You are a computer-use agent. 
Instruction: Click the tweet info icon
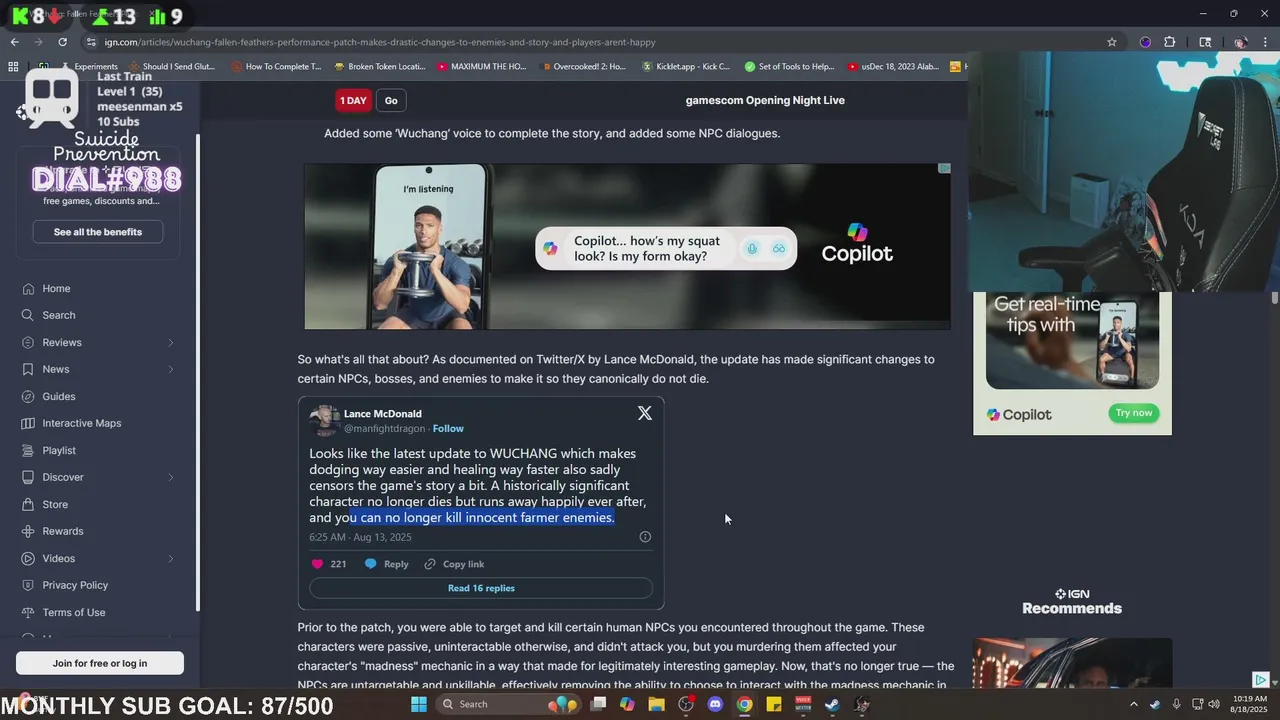pyautogui.click(x=645, y=537)
